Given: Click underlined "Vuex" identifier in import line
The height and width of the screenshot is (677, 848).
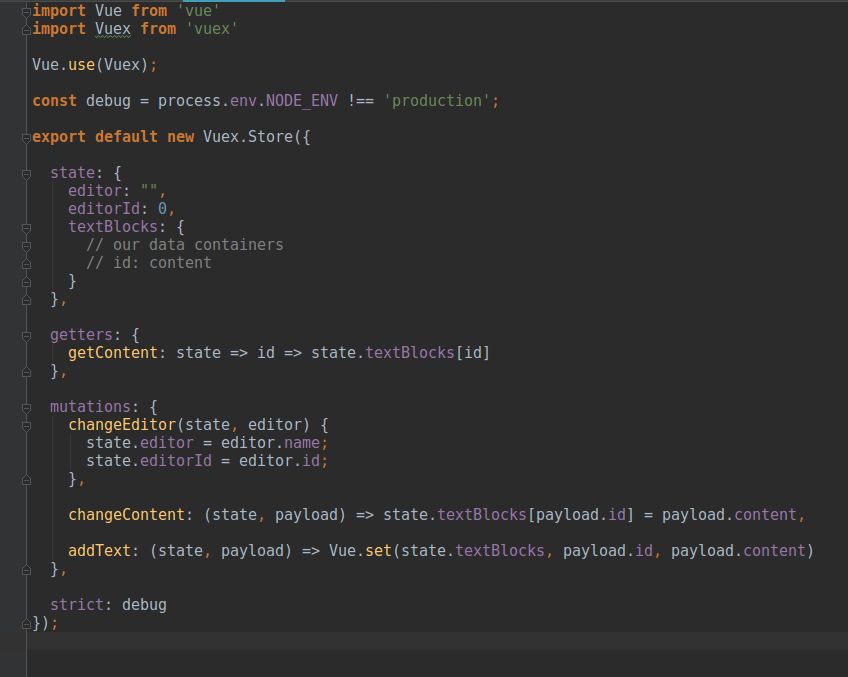Looking at the screenshot, I should [113, 29].
